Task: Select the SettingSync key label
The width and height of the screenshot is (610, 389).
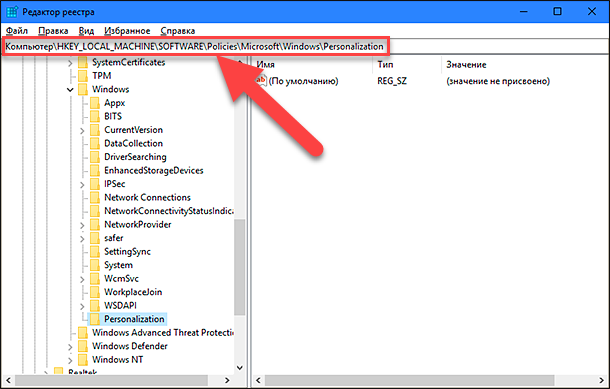Action: pos(127,252)
